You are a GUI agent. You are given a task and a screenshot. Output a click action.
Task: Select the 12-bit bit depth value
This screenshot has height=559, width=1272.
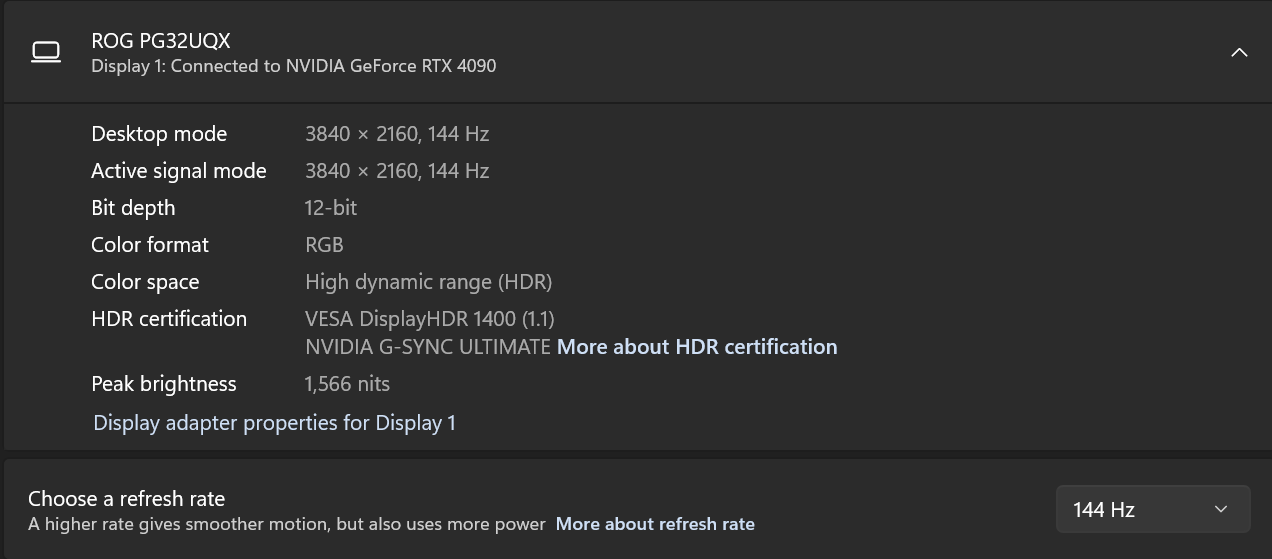coord(331,208)
